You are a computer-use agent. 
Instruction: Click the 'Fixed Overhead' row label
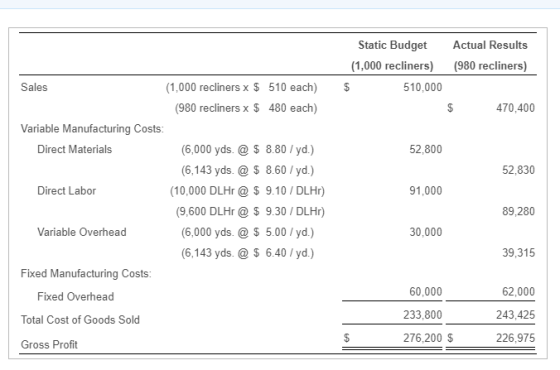click(x=75, y=296)
